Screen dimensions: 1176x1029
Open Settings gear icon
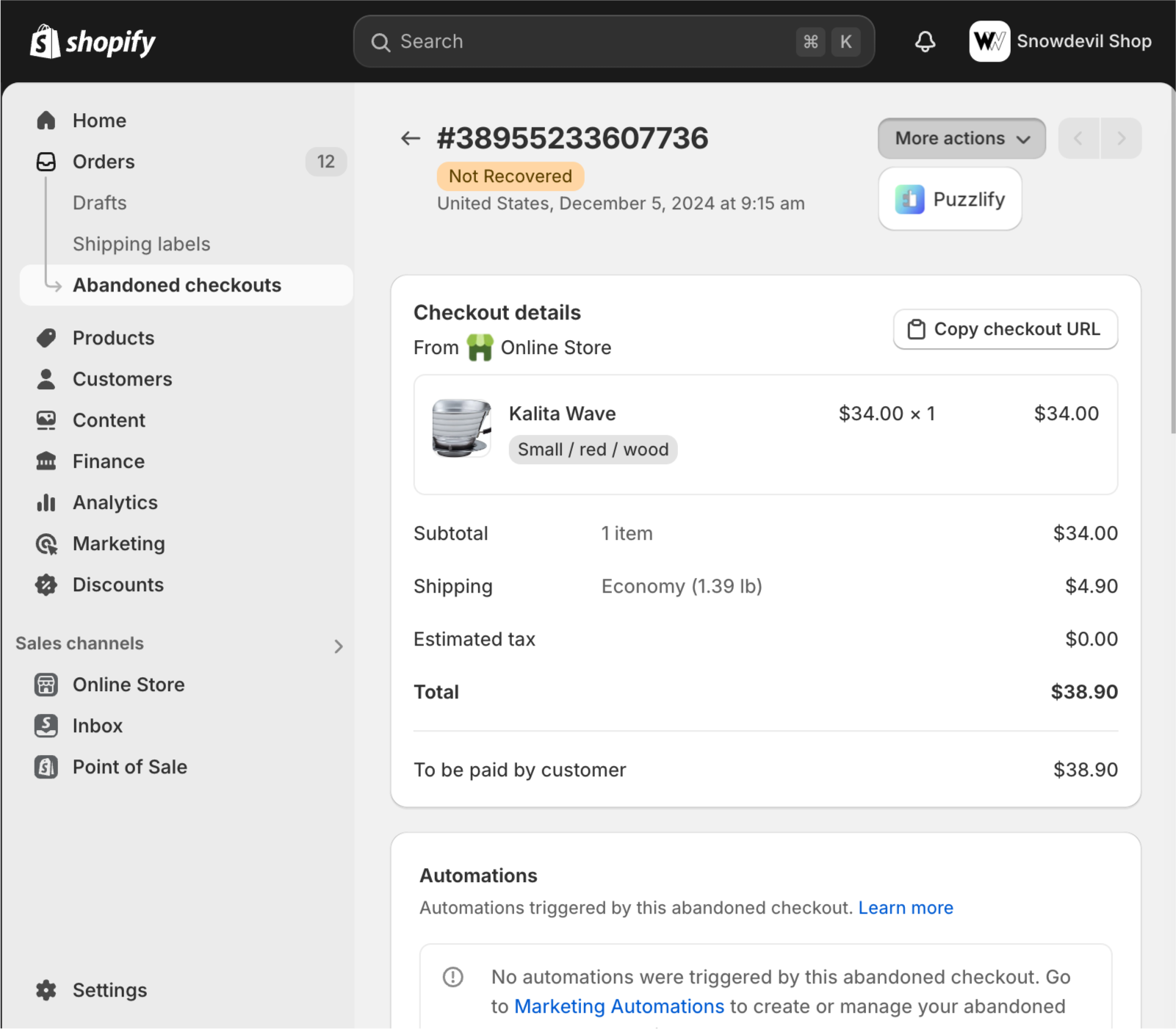(46, 990)
